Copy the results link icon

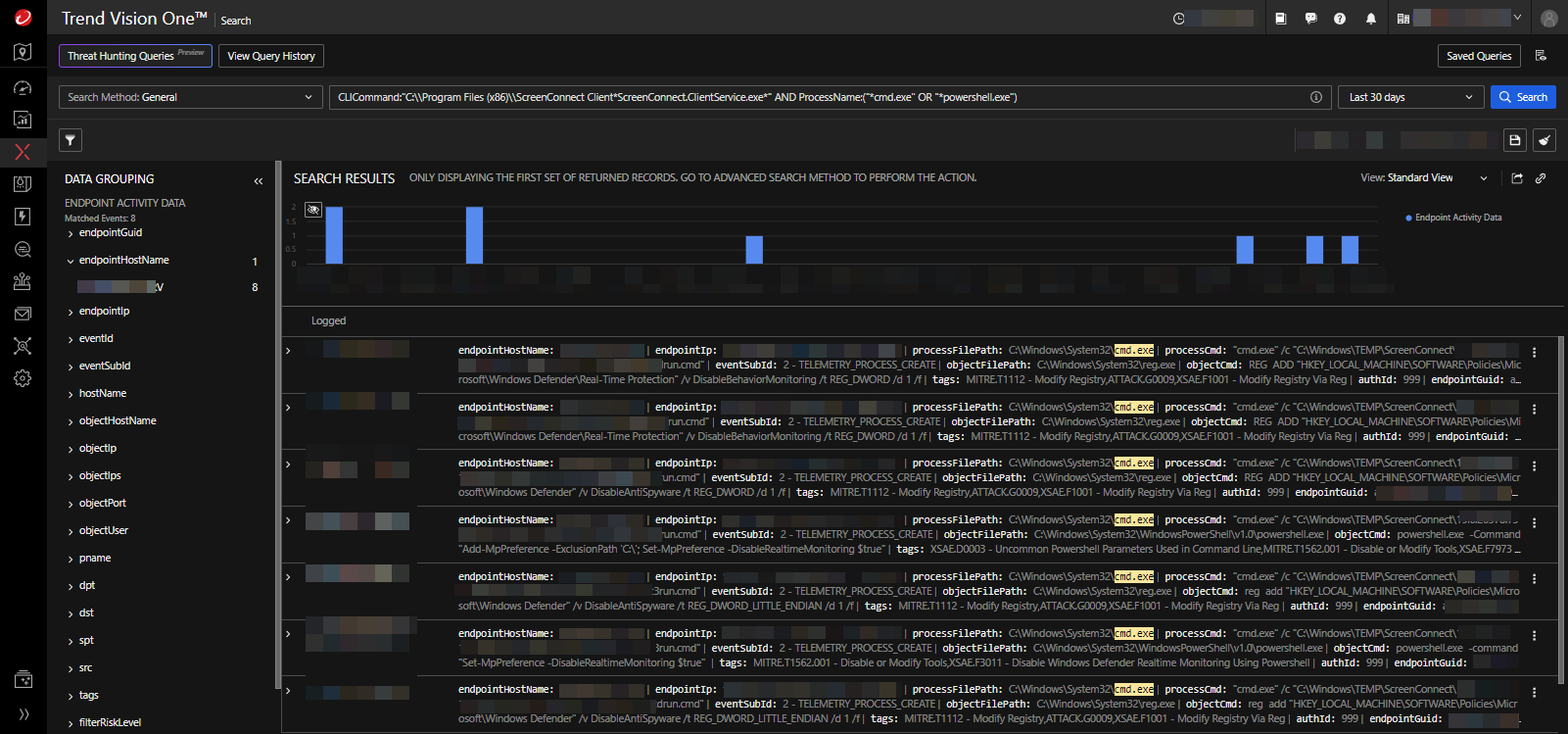[1541, 178]
